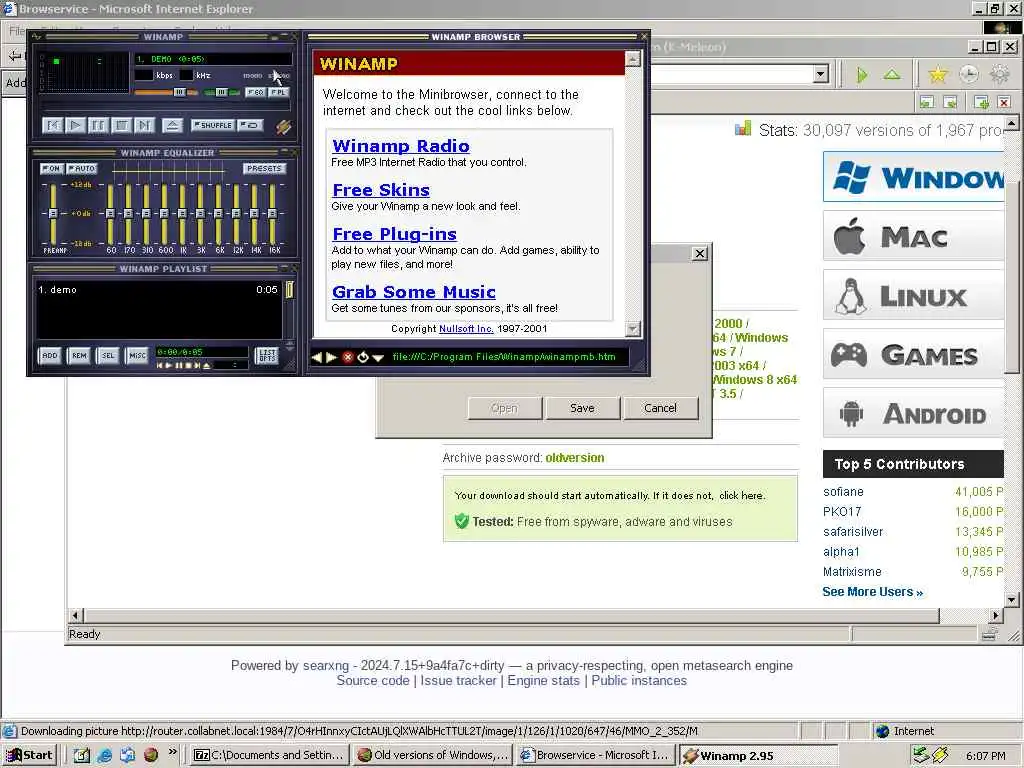Screen dimensions: 1024x768
Task: Open History clock icon in K-Meleon
Action: (968, 74)
